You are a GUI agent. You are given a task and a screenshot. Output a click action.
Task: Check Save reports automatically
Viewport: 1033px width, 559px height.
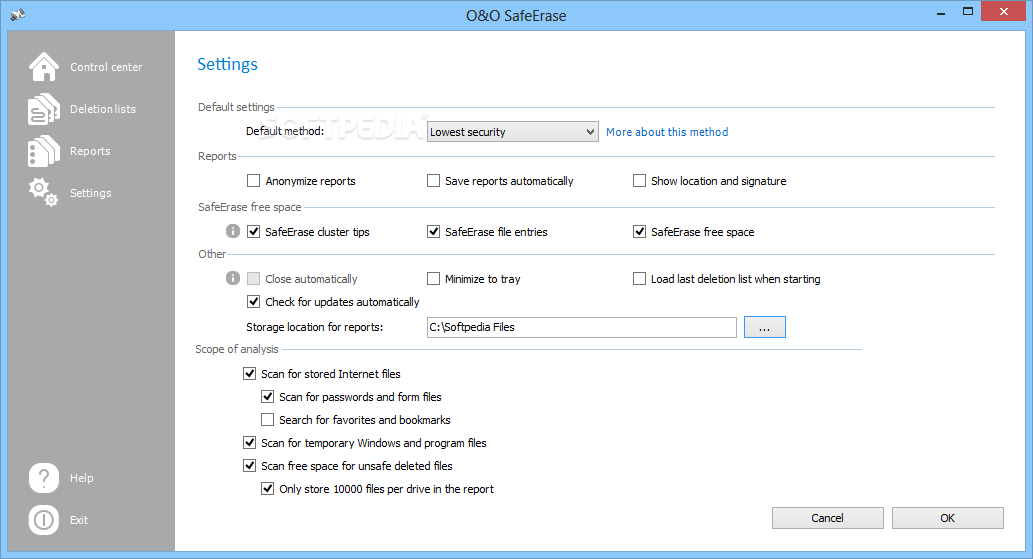[433, 180]
